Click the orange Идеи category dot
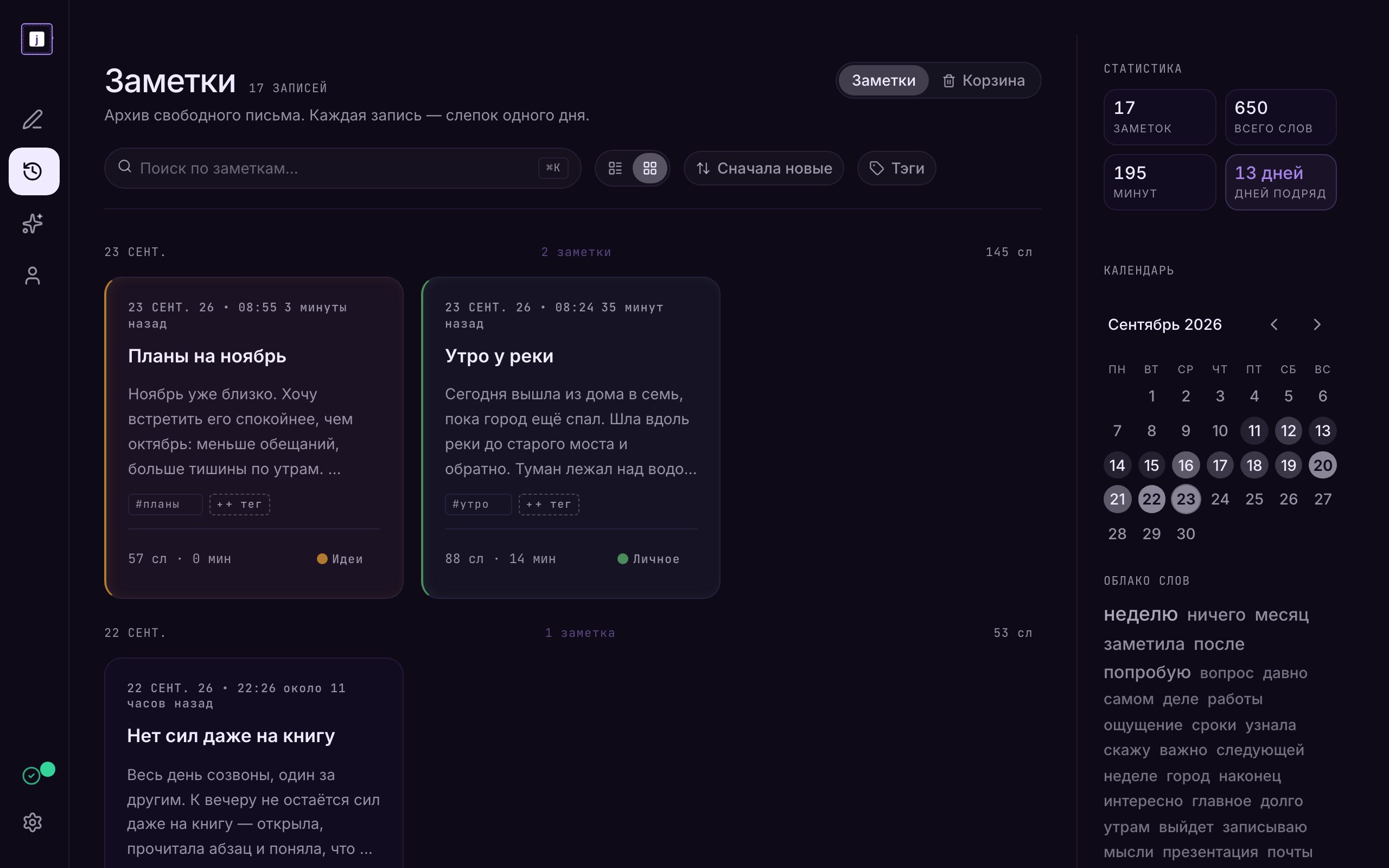The image size is (1389, 868). click(322, 559)
